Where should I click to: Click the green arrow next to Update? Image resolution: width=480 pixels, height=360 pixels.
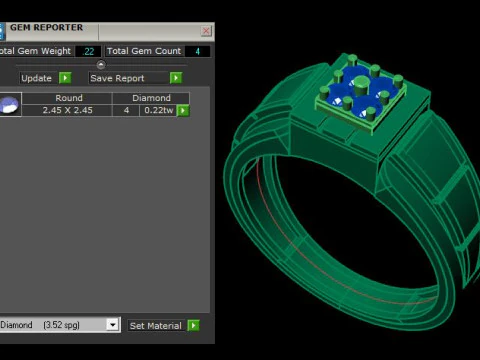click(x=65, y=78)
